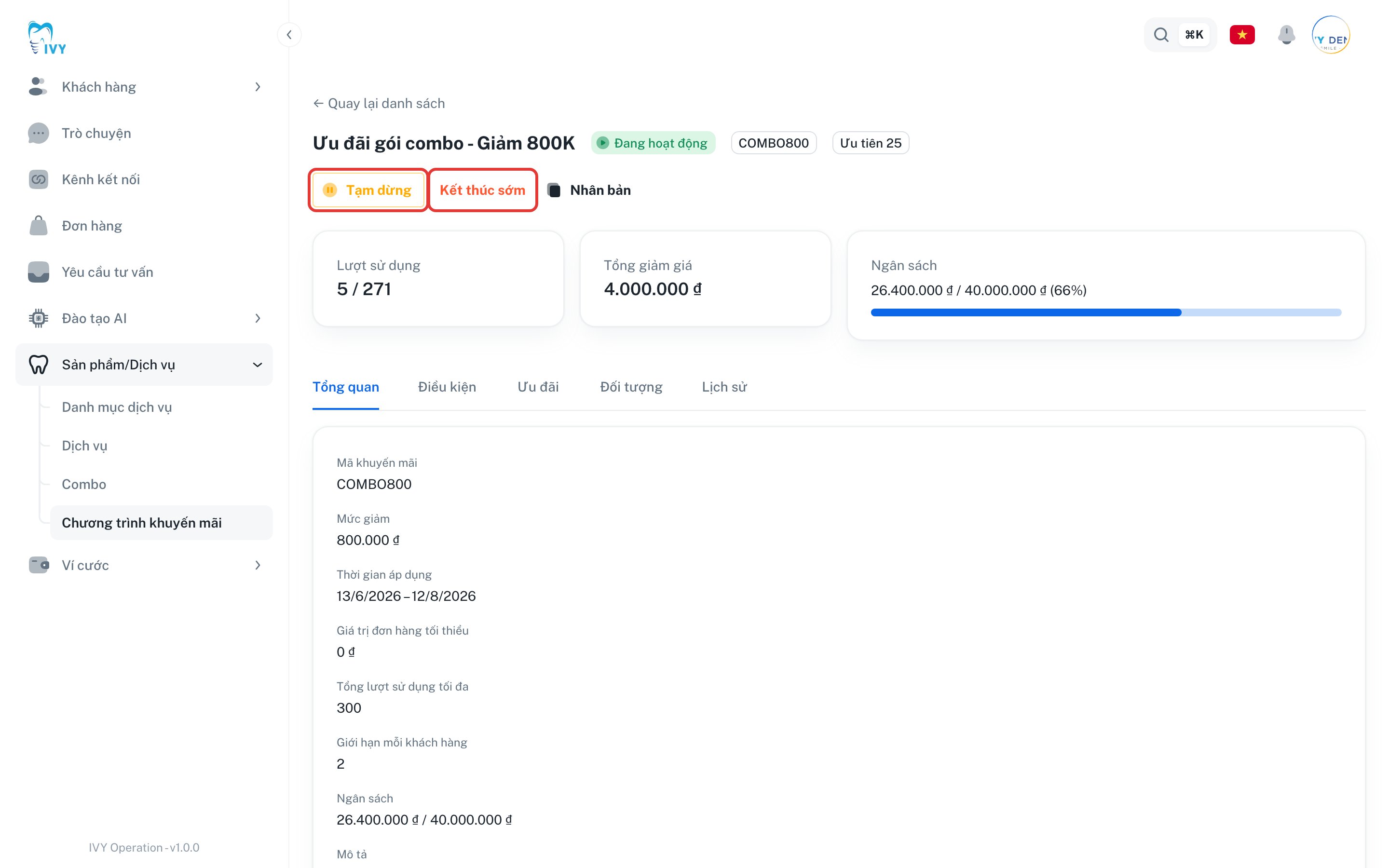Collapse the Sản phẩm/Dịch vụ chevron
The width and height of the screenshot is (1389, 868).
[258, 365]
